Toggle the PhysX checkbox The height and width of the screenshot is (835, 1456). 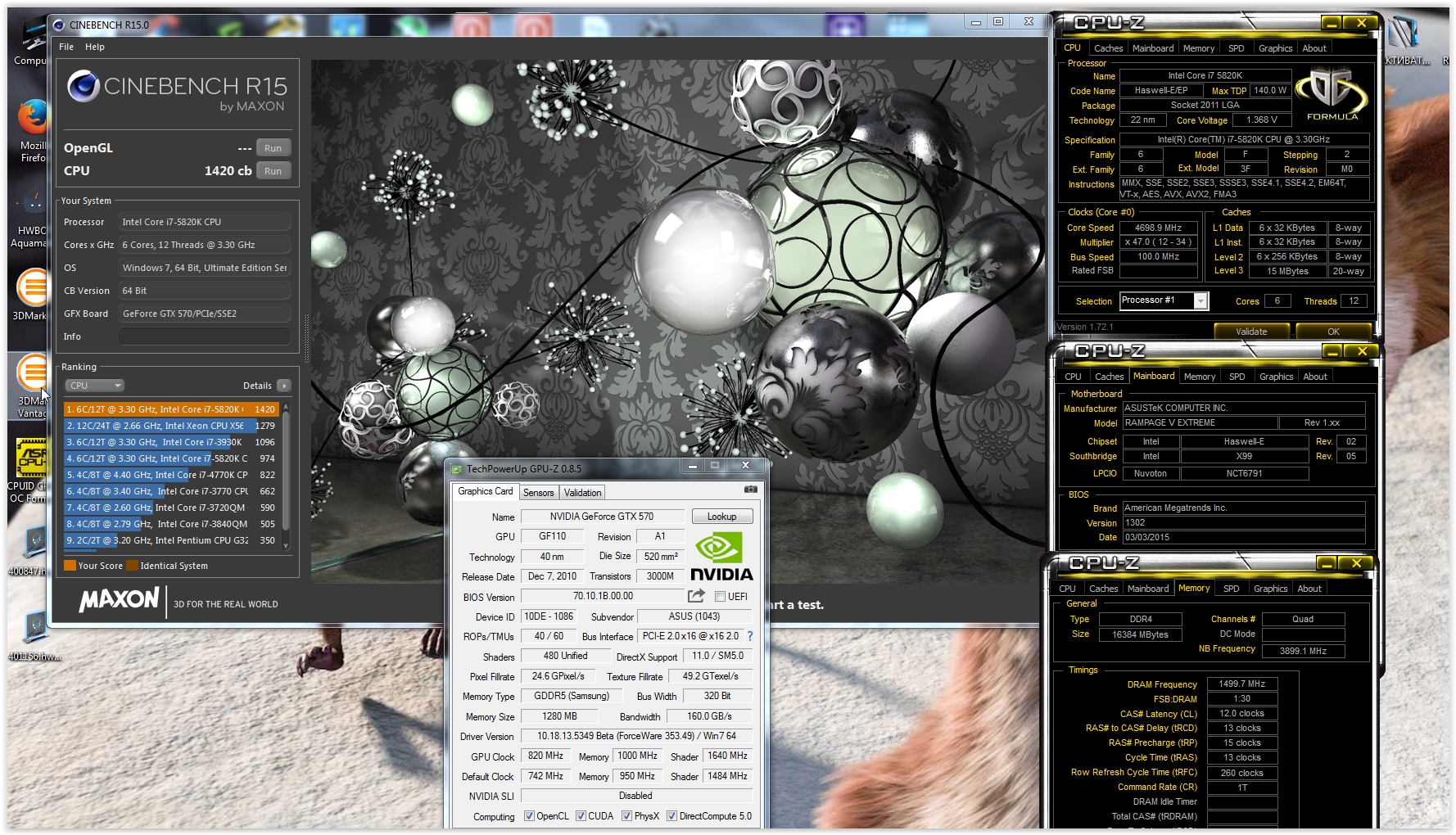(626, 816)
